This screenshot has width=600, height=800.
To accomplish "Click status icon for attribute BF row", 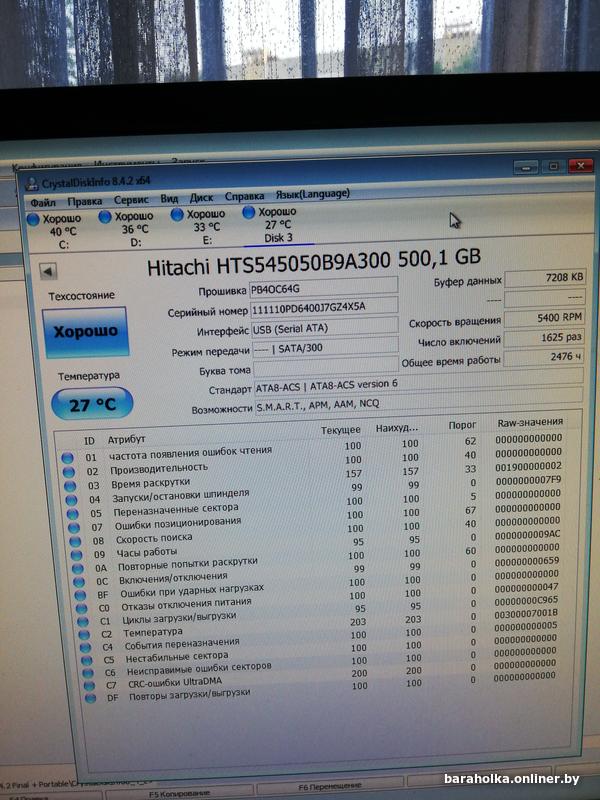I will tap(80, 595).
